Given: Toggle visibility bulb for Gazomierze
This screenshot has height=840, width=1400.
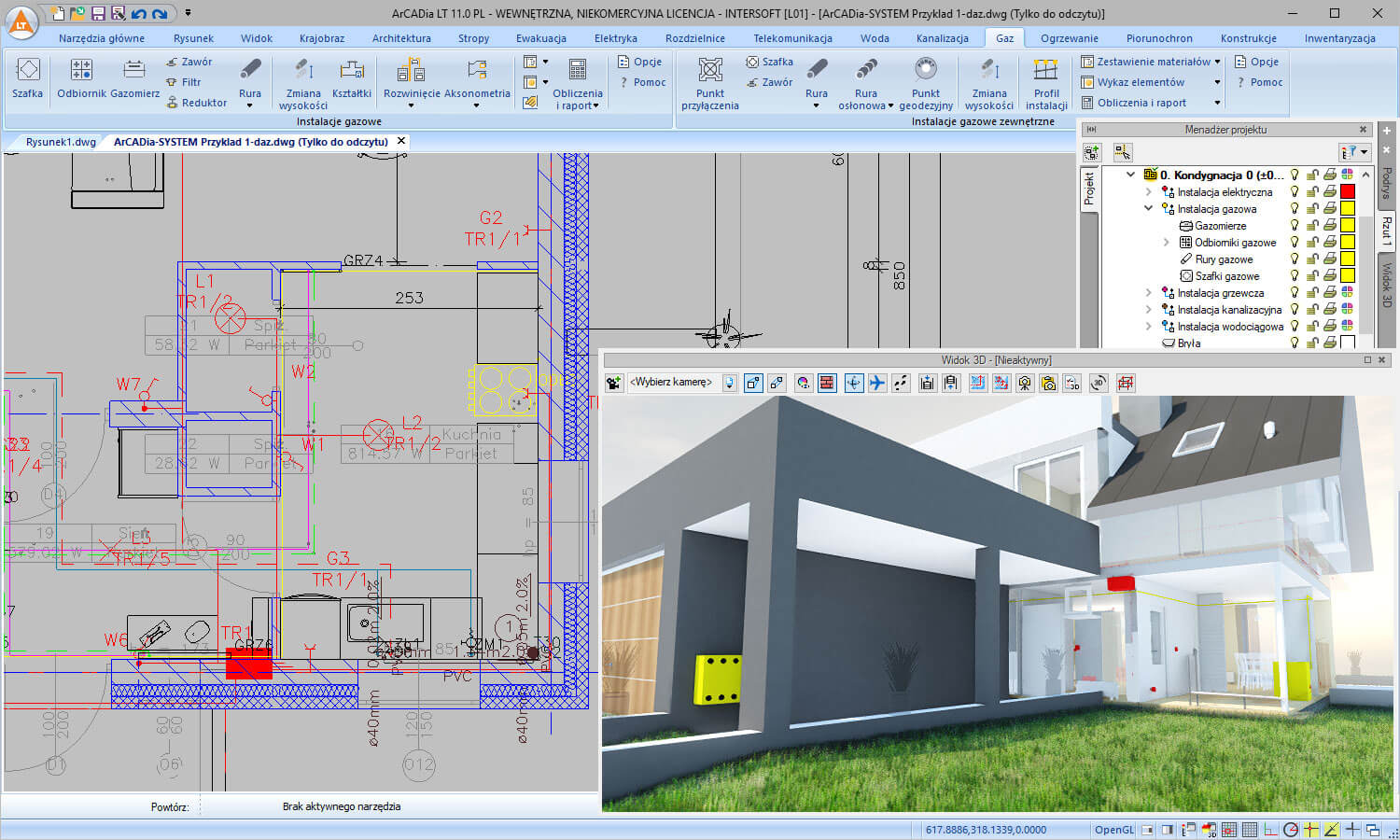Looking at the screenshot, I should pyautogui.click(x=1295, y=225).
